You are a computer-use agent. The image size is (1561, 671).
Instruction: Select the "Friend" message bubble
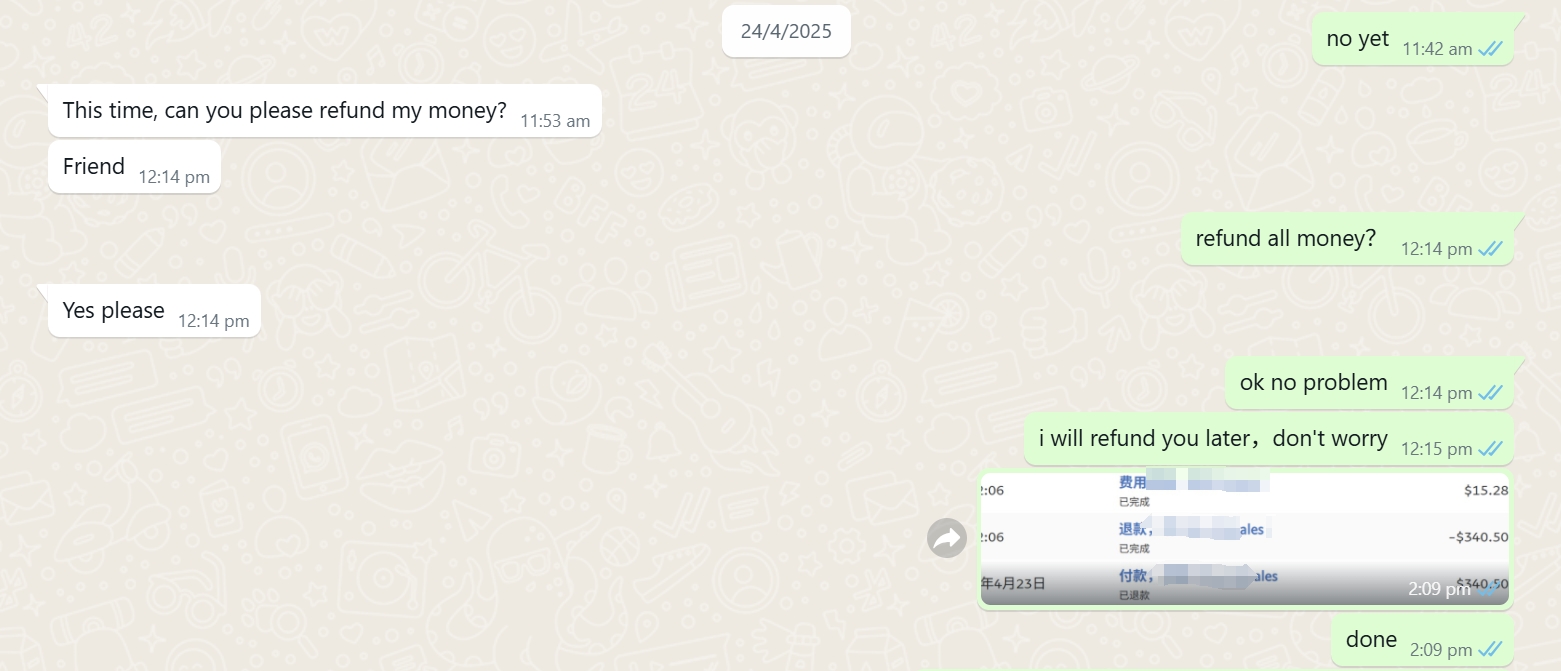[x=134, y=166]
